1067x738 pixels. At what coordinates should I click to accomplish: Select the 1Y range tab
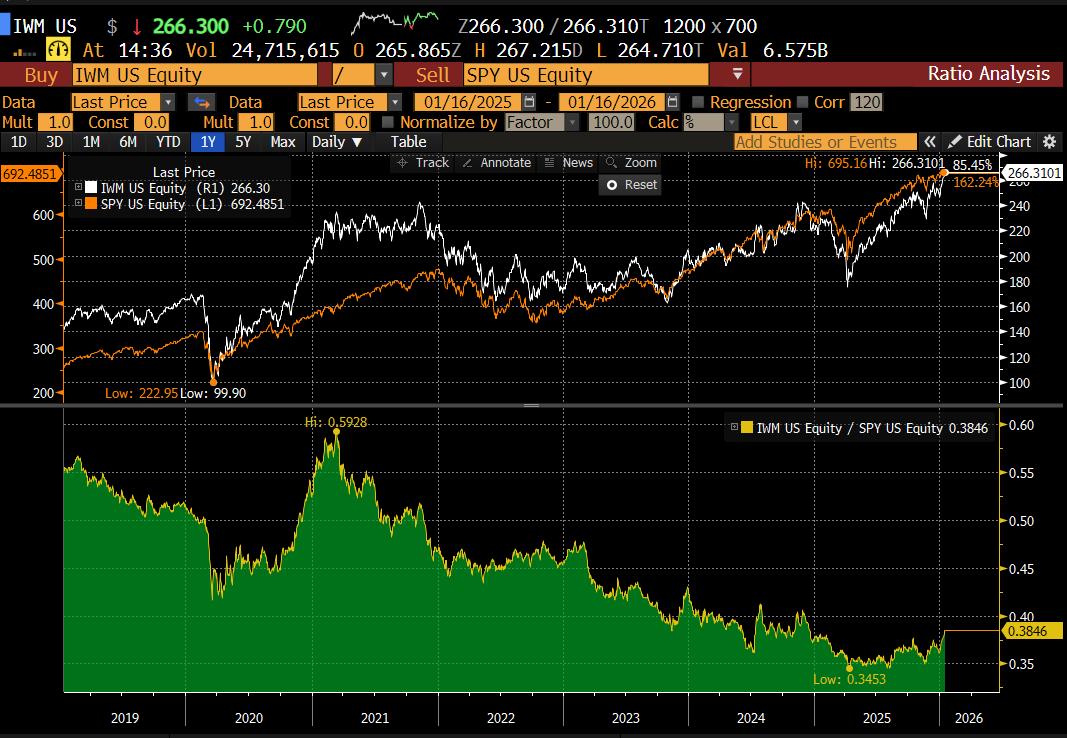coord(208,141)
